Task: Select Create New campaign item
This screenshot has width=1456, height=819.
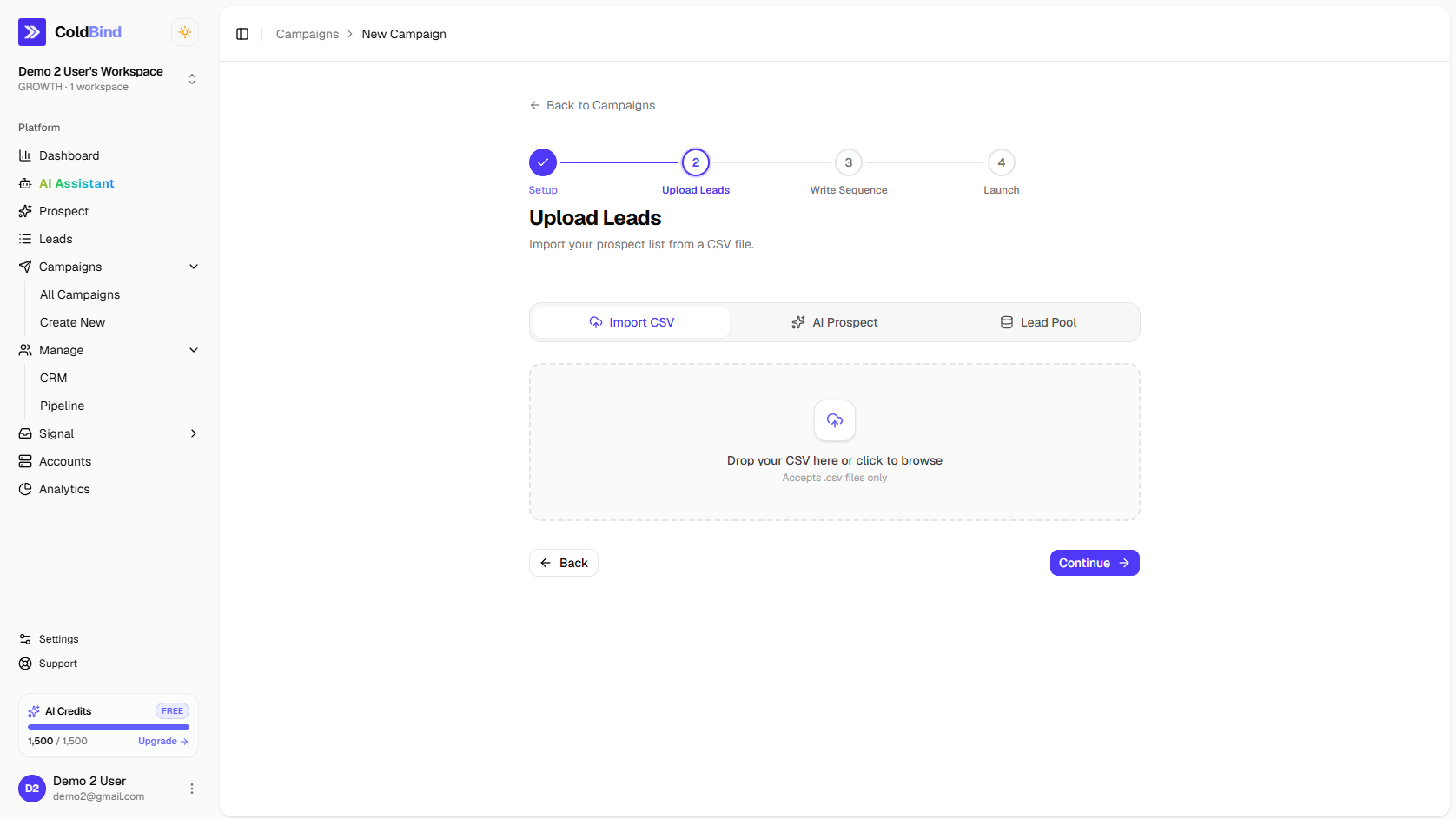Action: (x=72, y=322)
